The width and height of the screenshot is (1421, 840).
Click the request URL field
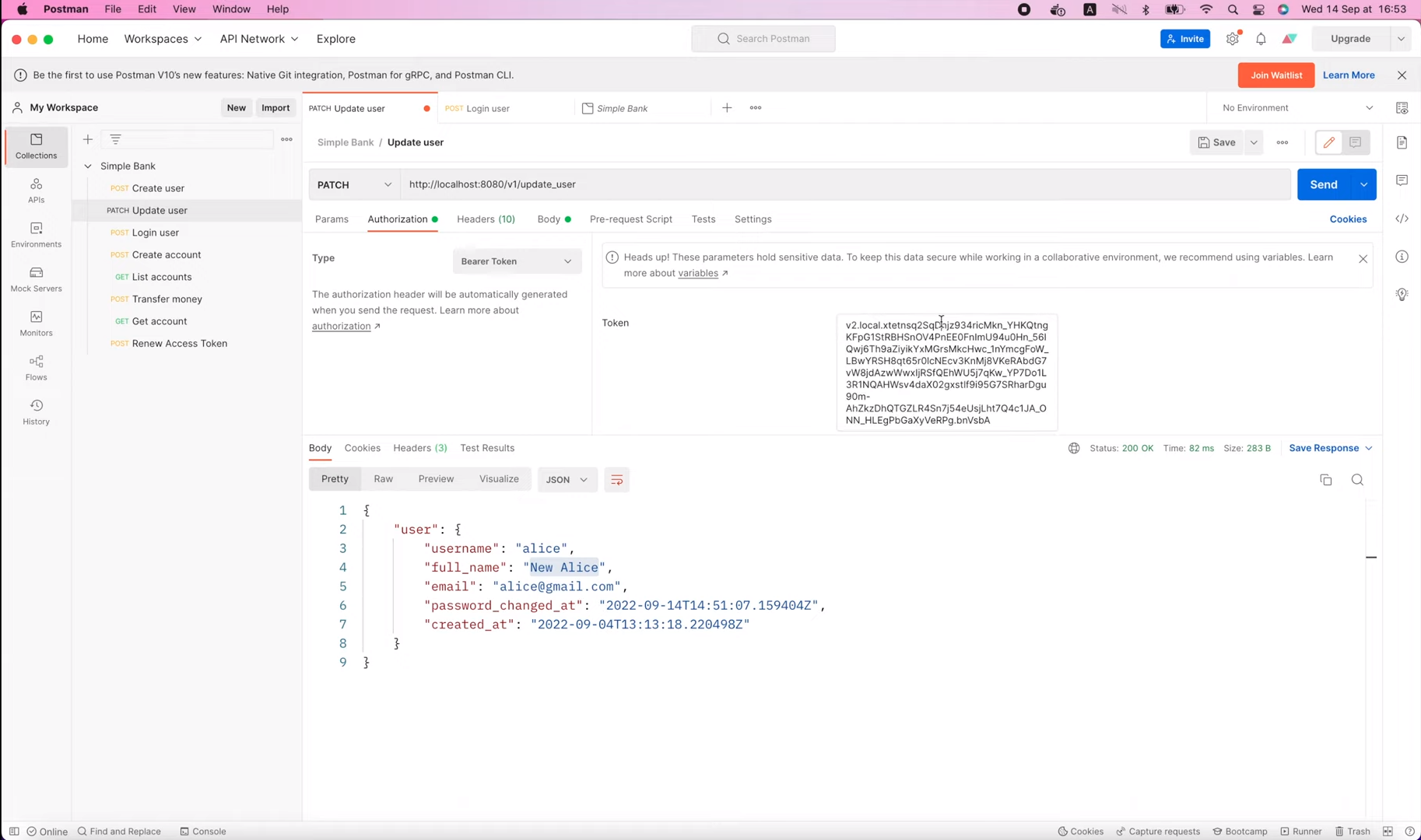[845, 184]
